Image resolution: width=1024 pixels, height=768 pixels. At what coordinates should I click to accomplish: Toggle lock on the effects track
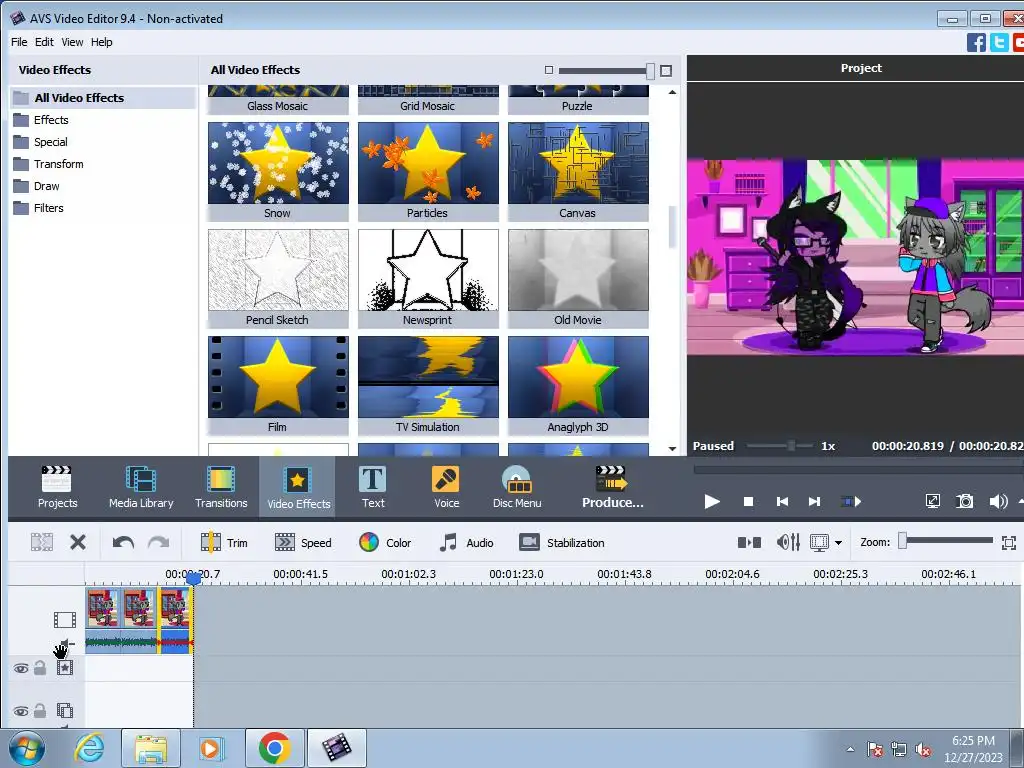tap(40, 667)
